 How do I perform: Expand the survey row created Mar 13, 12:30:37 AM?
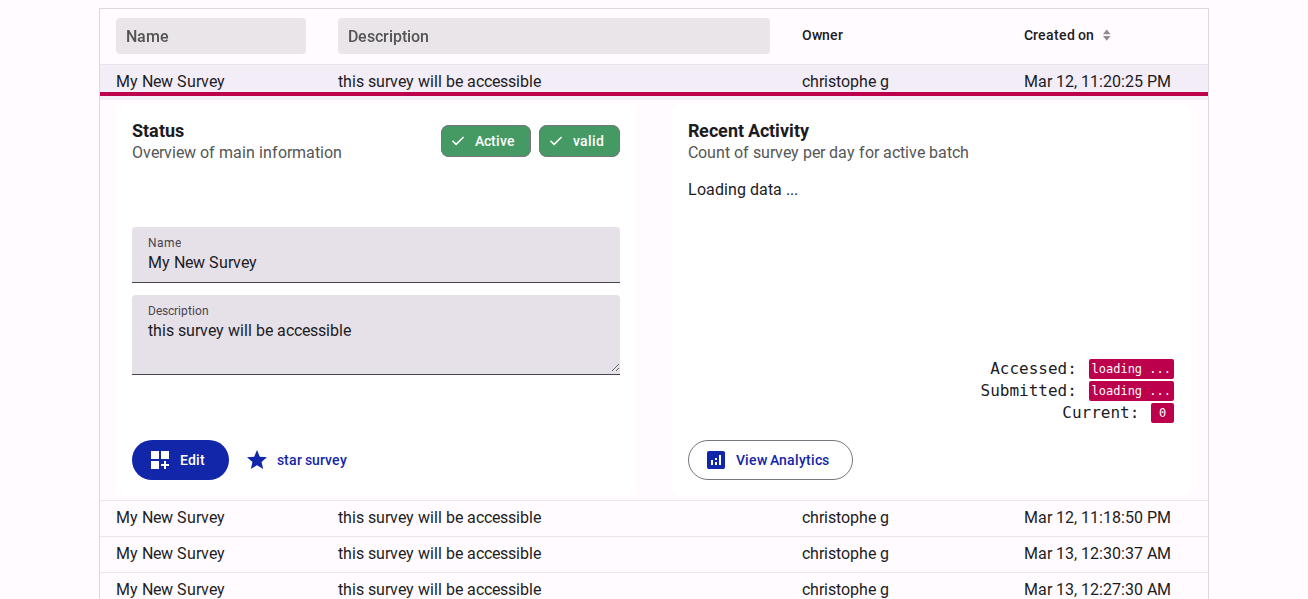pos(654,554)
